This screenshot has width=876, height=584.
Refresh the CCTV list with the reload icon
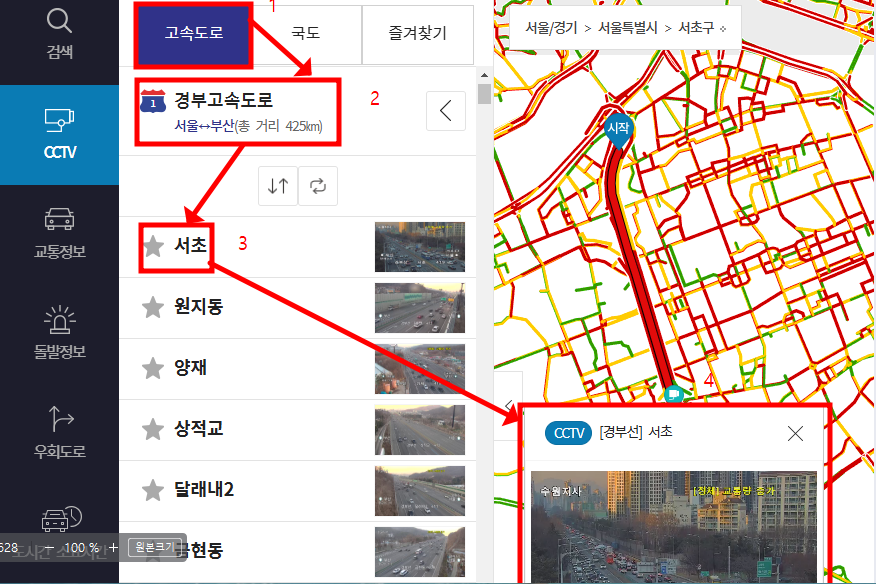pyautogui.click(x=318, y=186)
